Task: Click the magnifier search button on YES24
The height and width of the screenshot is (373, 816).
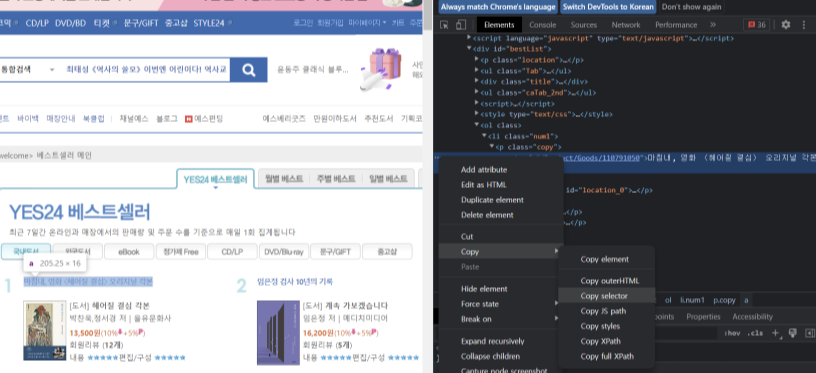Action: pyautogui.click(x=249, y=70)
